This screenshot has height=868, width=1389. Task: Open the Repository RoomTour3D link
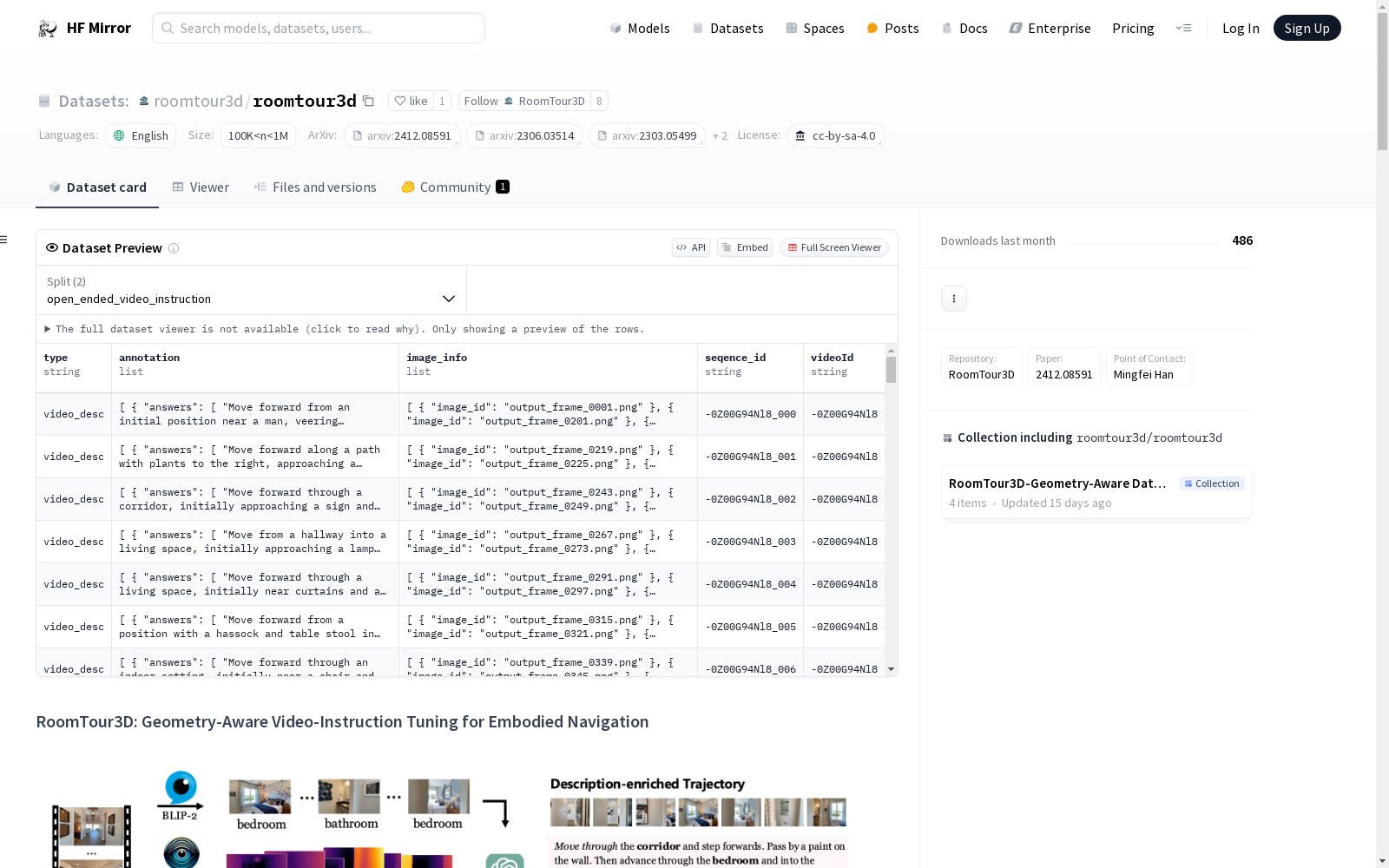click(x=981, y=367)
